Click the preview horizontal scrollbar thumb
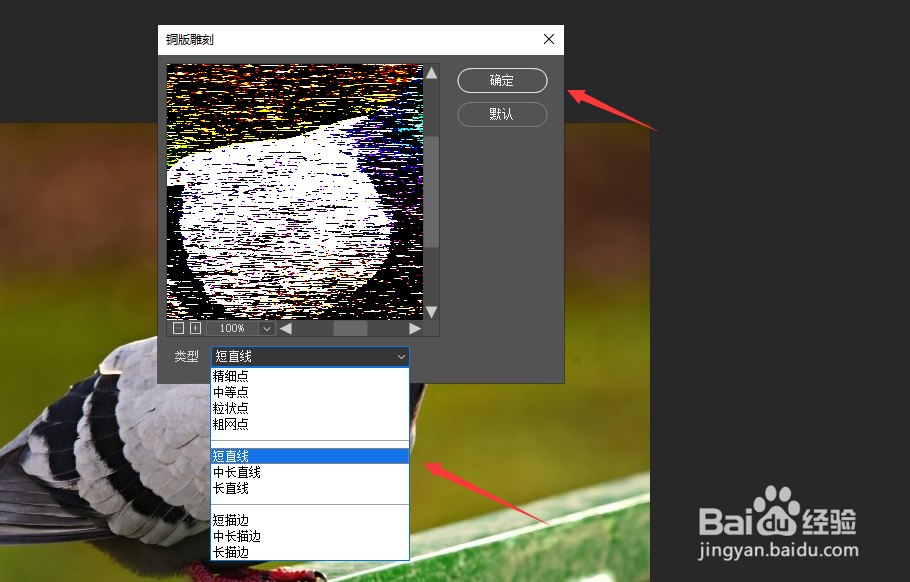This screenshot has height=582, width=910. (350, 328)
